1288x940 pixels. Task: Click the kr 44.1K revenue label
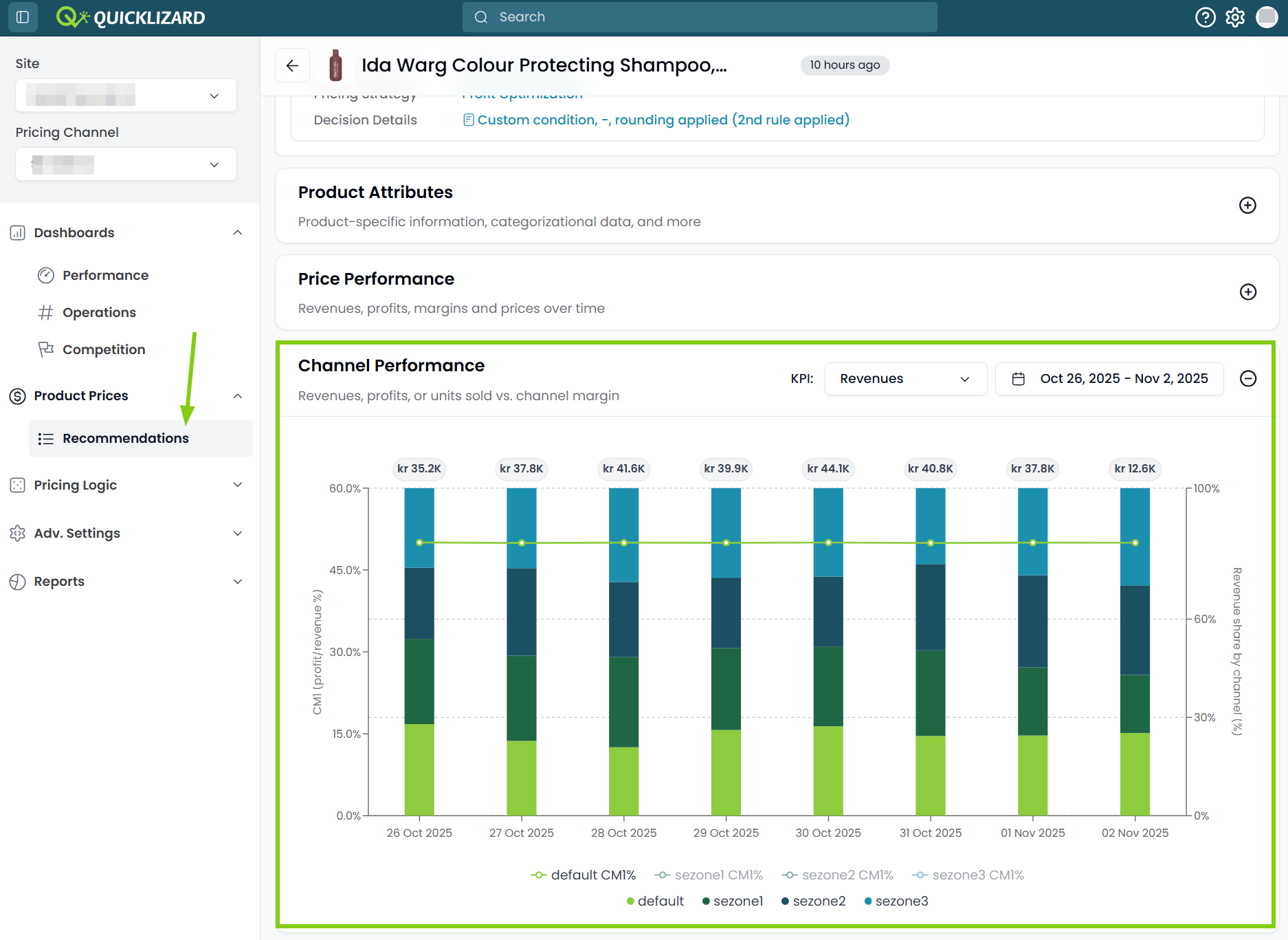[x=828, y=468]
